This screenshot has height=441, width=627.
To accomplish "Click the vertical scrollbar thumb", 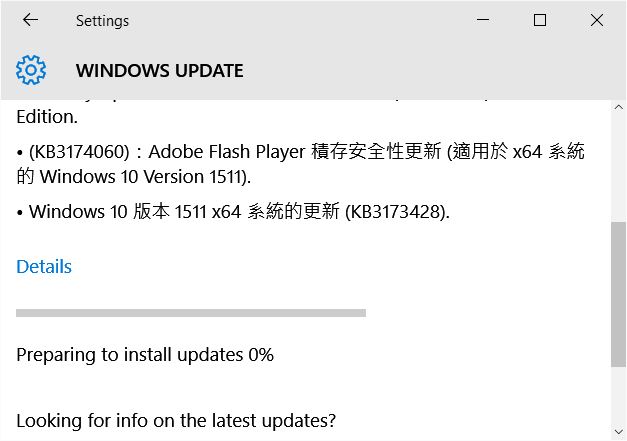I will click(x=619, y=294).
